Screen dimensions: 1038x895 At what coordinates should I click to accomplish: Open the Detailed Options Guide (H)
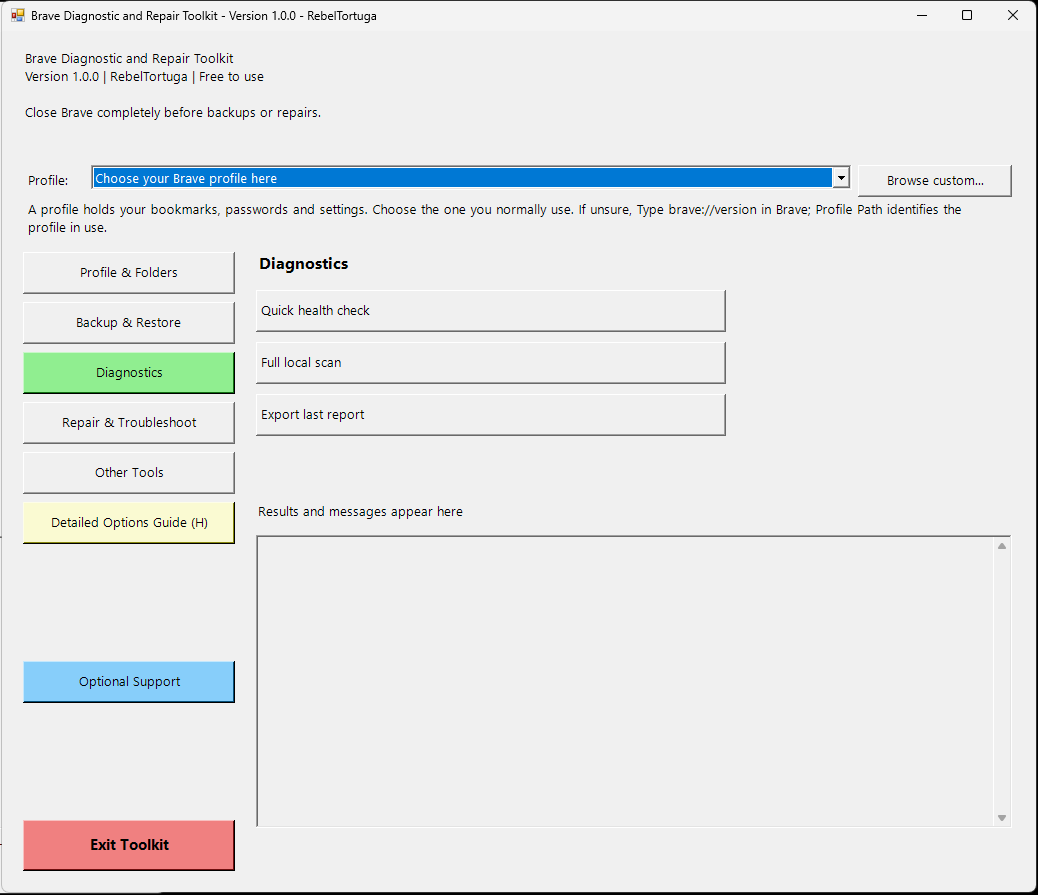click(129, 522)
